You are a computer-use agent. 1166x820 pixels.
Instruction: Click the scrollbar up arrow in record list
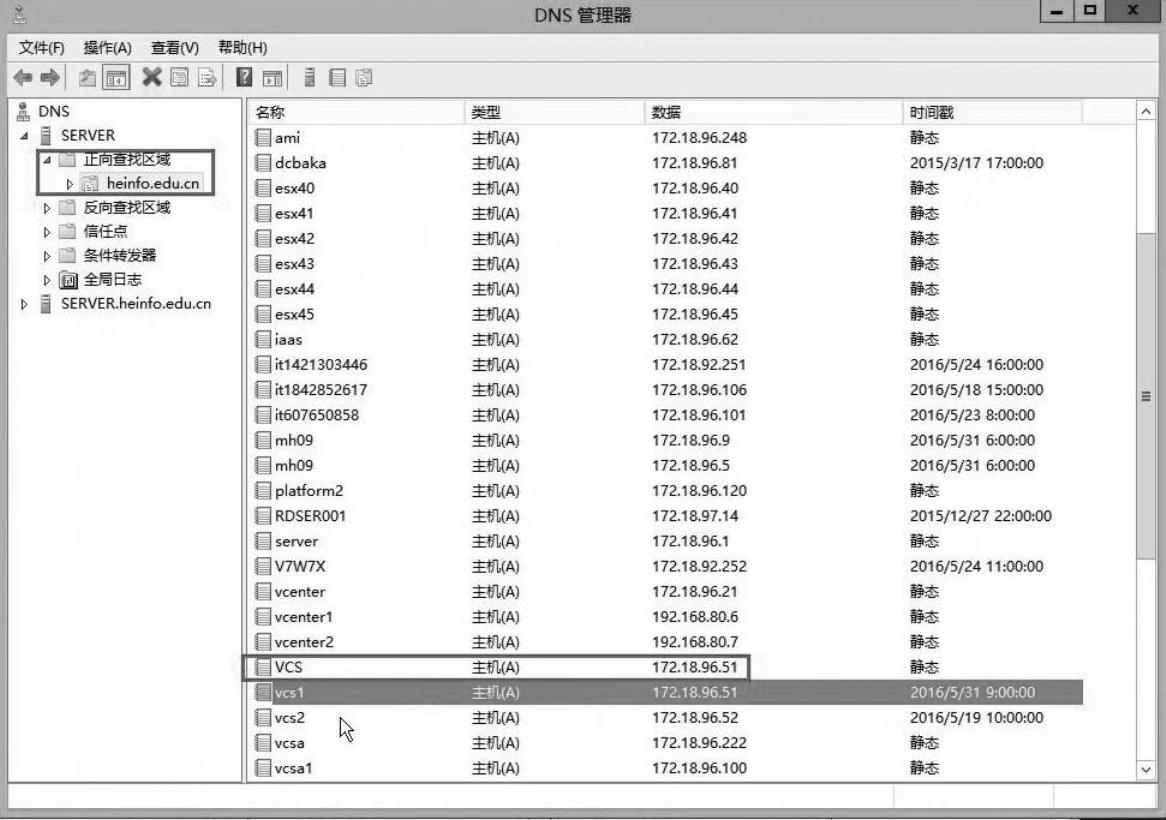point(1146,112)
